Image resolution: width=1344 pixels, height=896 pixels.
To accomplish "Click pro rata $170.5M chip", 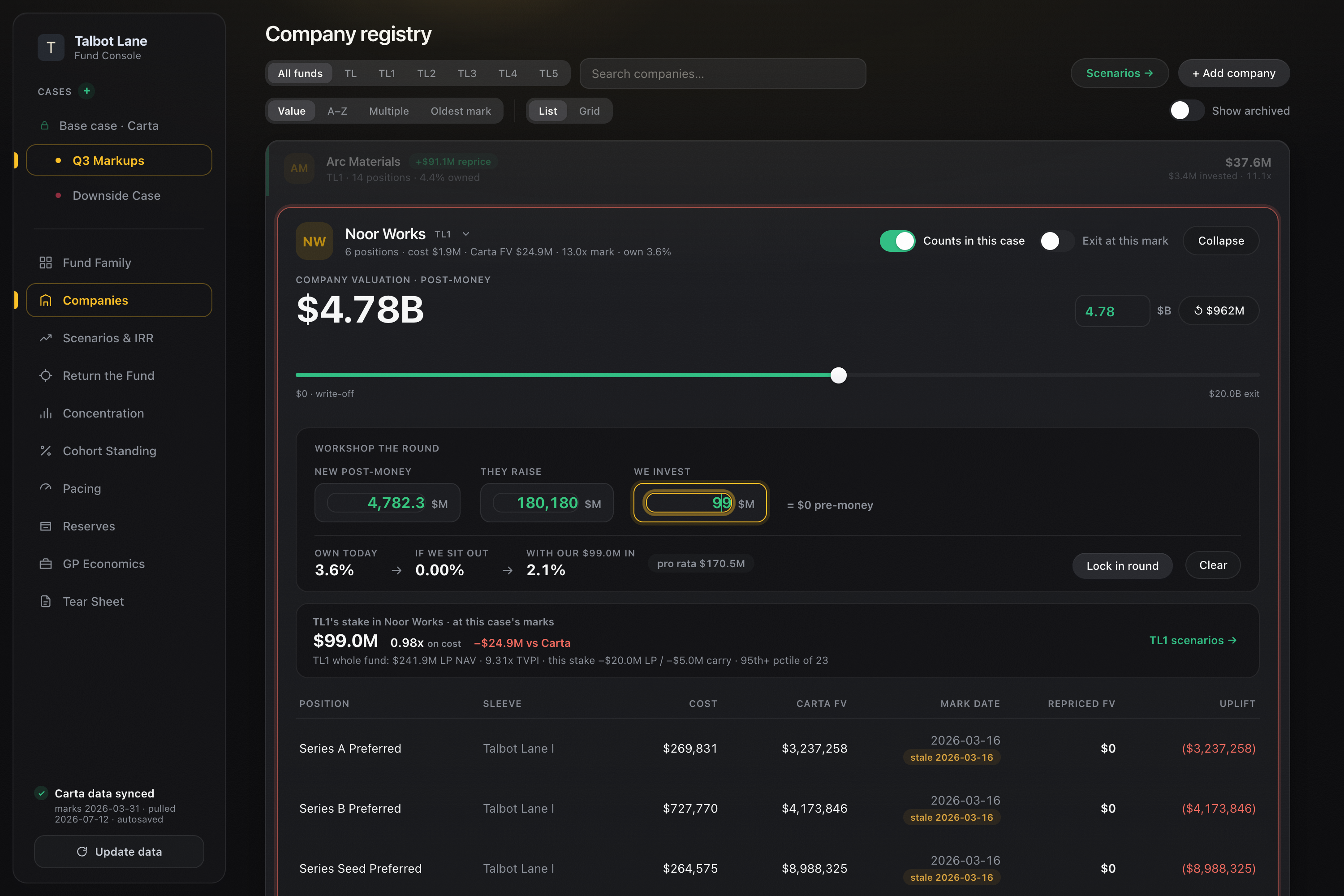I will coord(701,564).
